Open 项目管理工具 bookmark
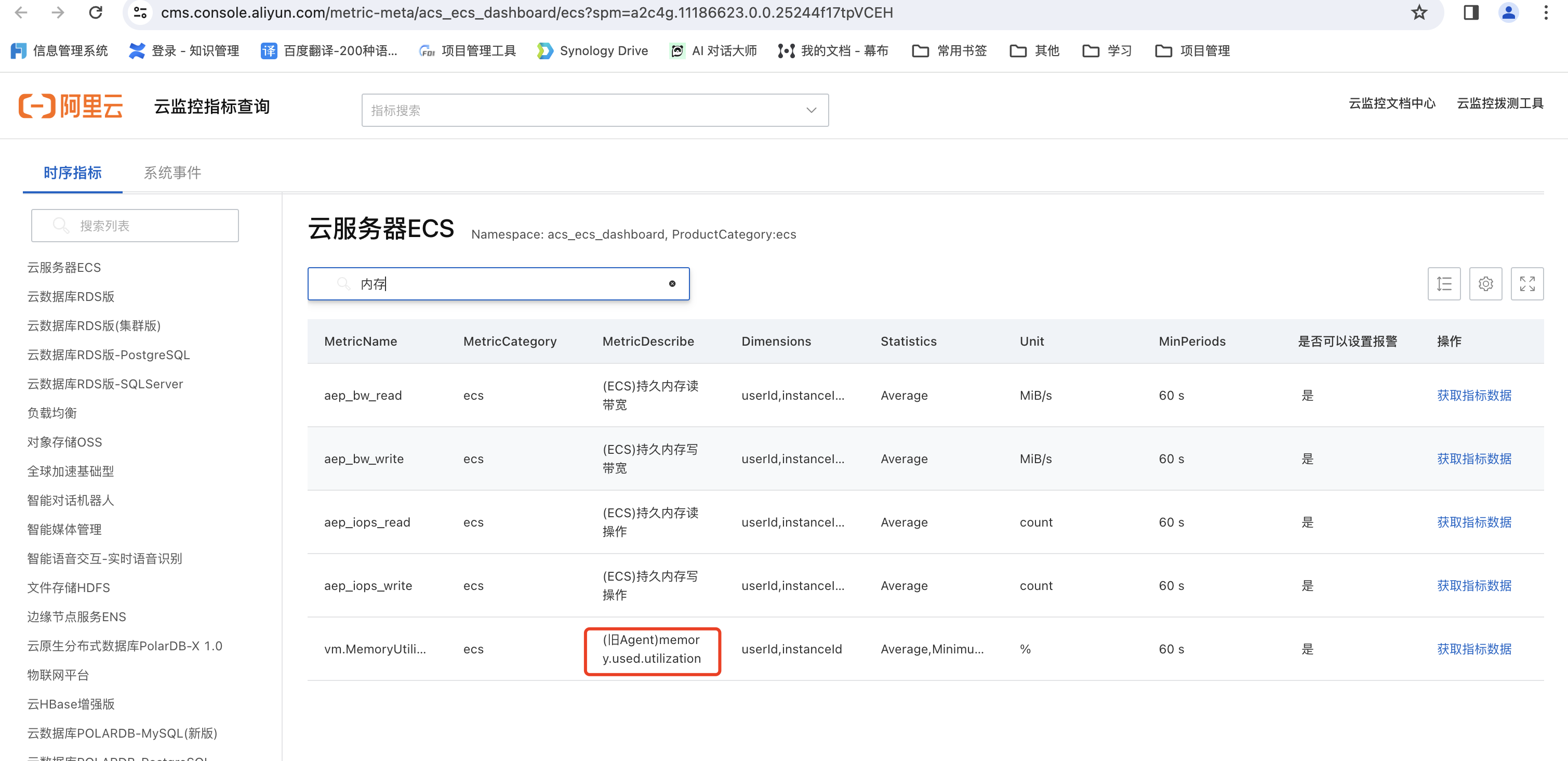The width and height of the screenshot is (1568, 761). pos(467,50)
